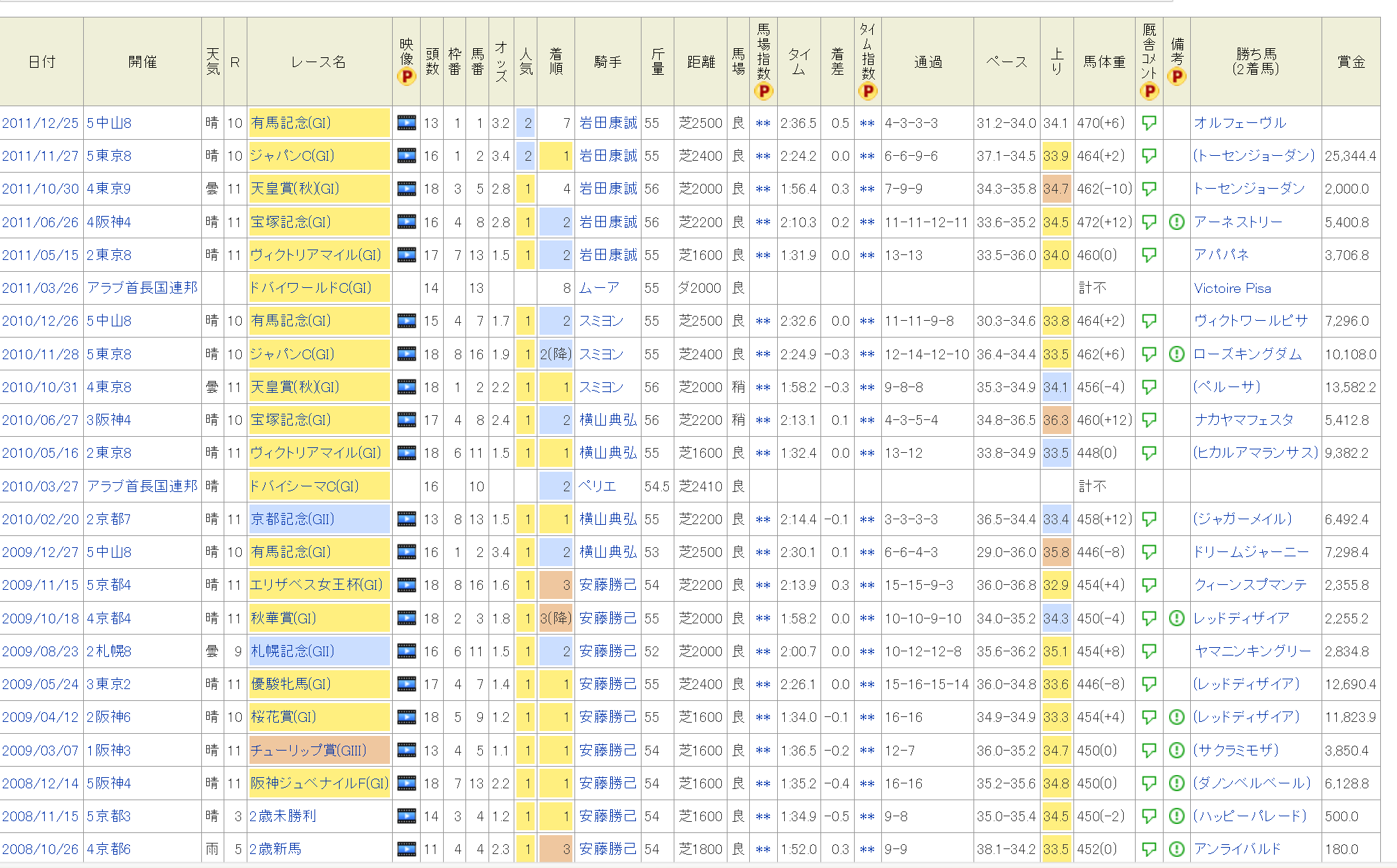Viewport: 1397px width, 868px height.
Task: Open date link 2010/03/27
Action: click(40, 486)
